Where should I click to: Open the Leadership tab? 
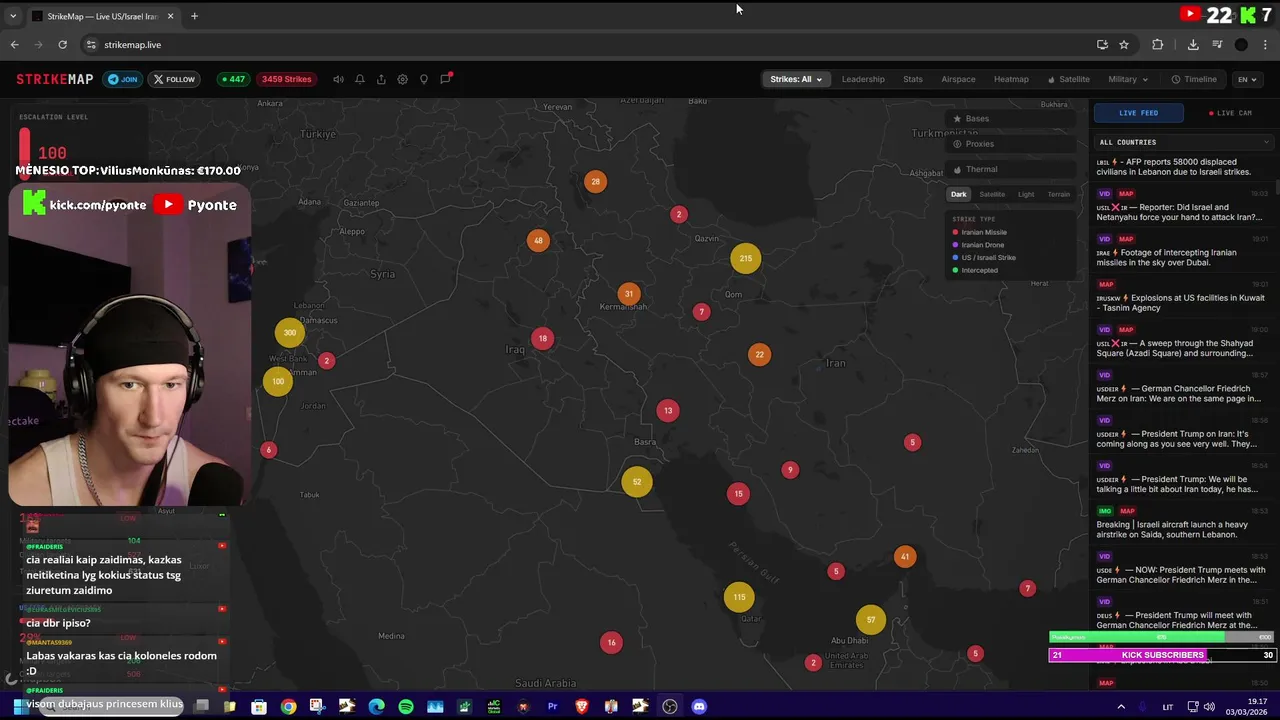tap(863, 79)
